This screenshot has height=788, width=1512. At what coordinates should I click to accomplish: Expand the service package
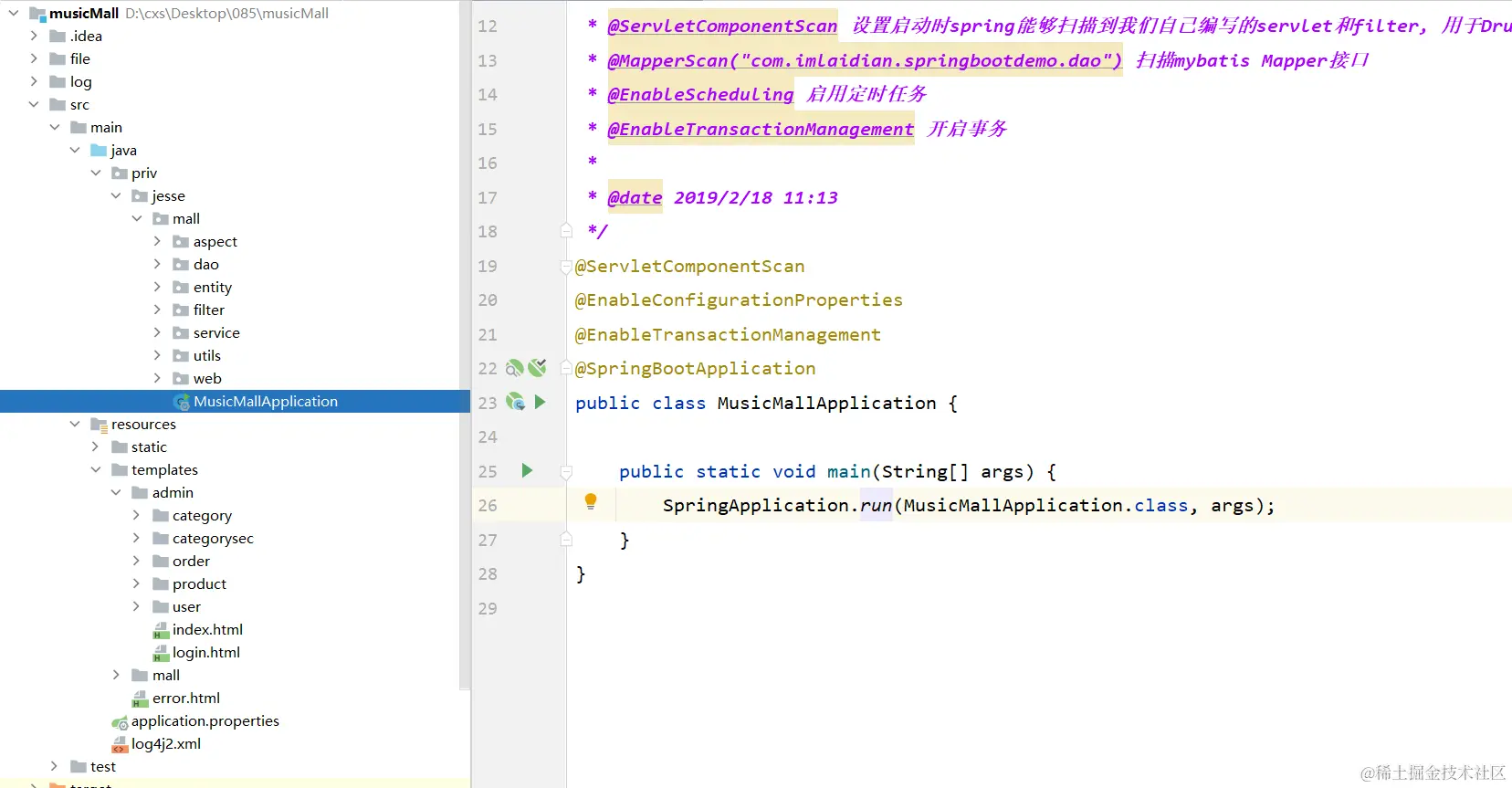[157, 333]
